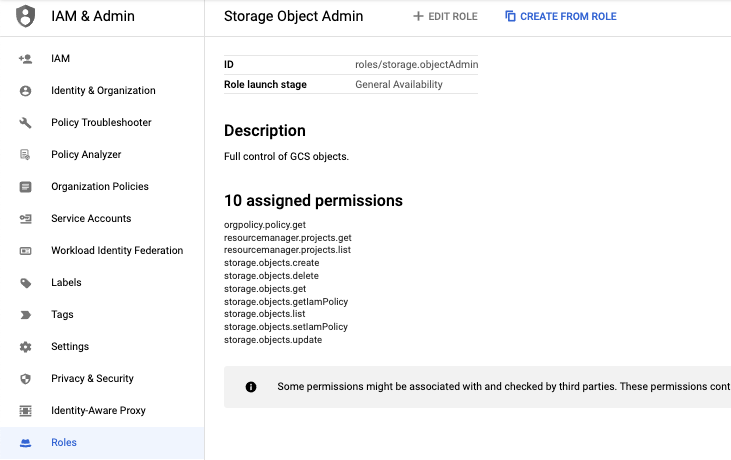Screen dimensions: 731x460
Task: Select permission storage.objects.list
Action: point(264,314)
